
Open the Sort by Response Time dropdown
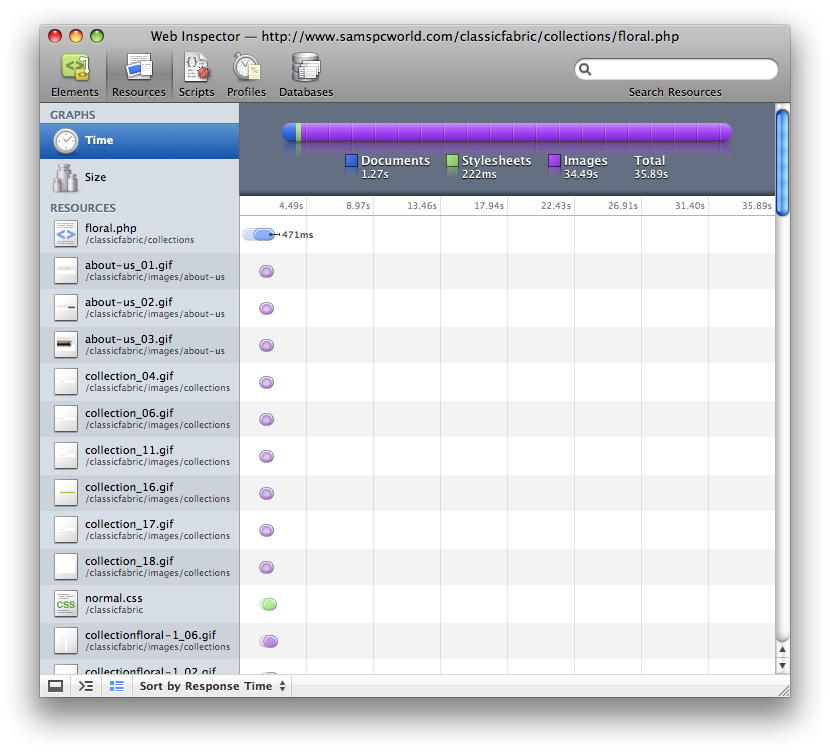coord(213,686)
